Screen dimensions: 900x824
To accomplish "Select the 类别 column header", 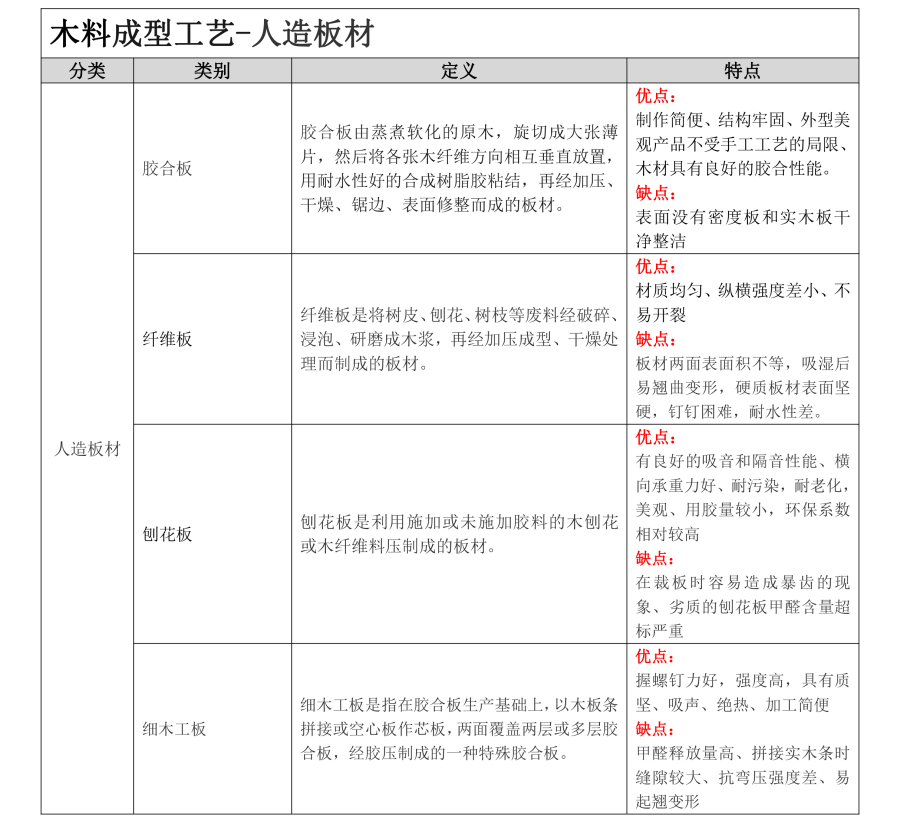I will [212, 71].
